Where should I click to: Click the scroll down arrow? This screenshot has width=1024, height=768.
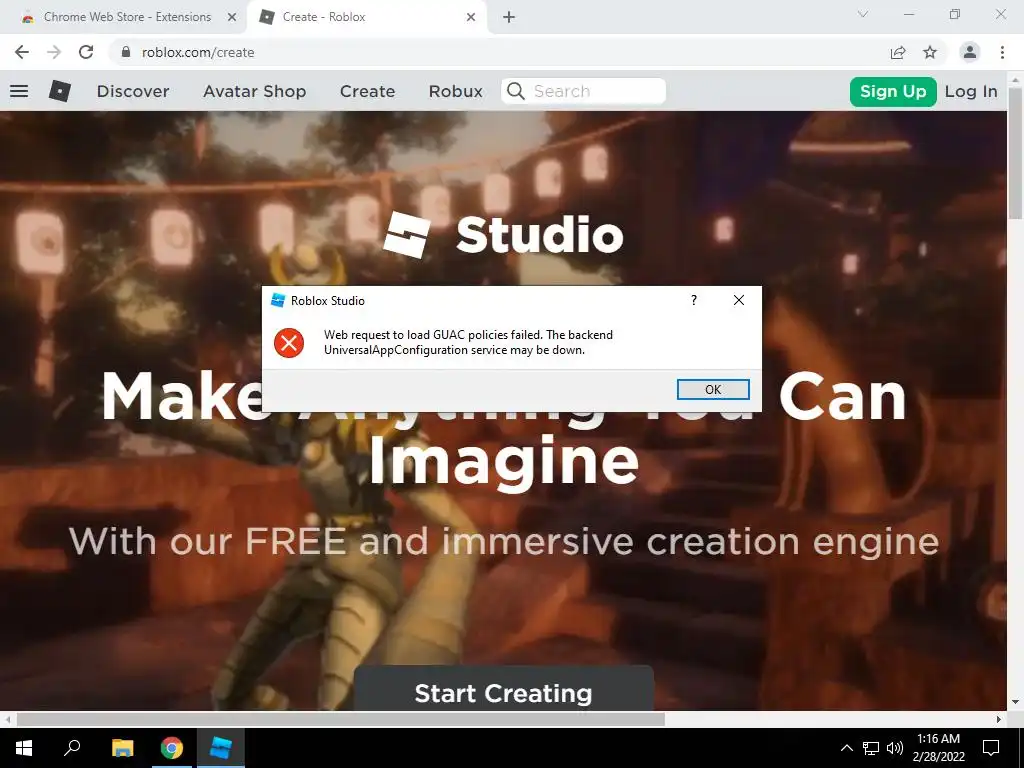pyautogui.click(x=1016, y=703)
